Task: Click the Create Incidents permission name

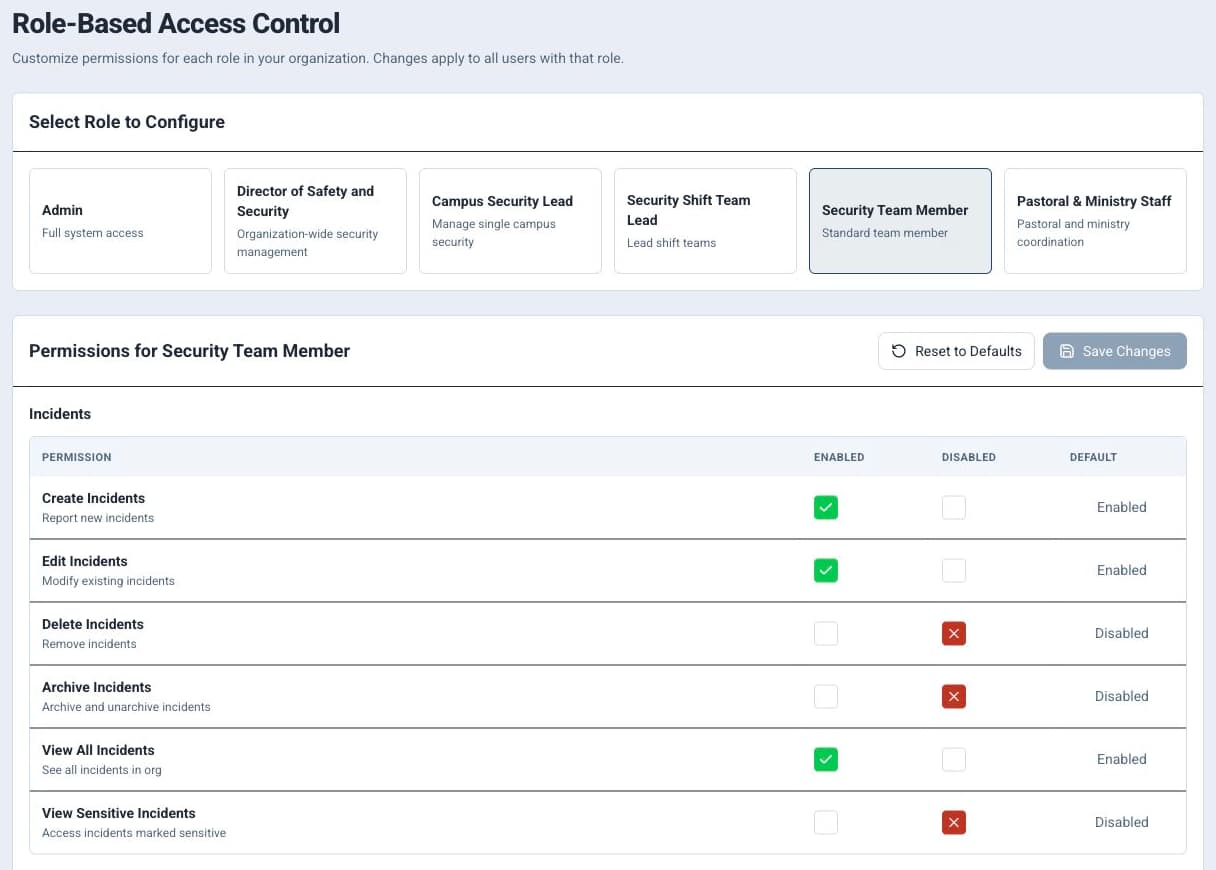Action: pyautogui.click(x=93, y=498)
